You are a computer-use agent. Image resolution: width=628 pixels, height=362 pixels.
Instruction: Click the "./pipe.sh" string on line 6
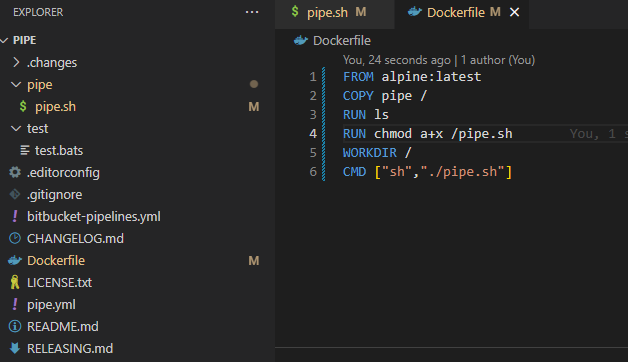(x=462, y=172)
